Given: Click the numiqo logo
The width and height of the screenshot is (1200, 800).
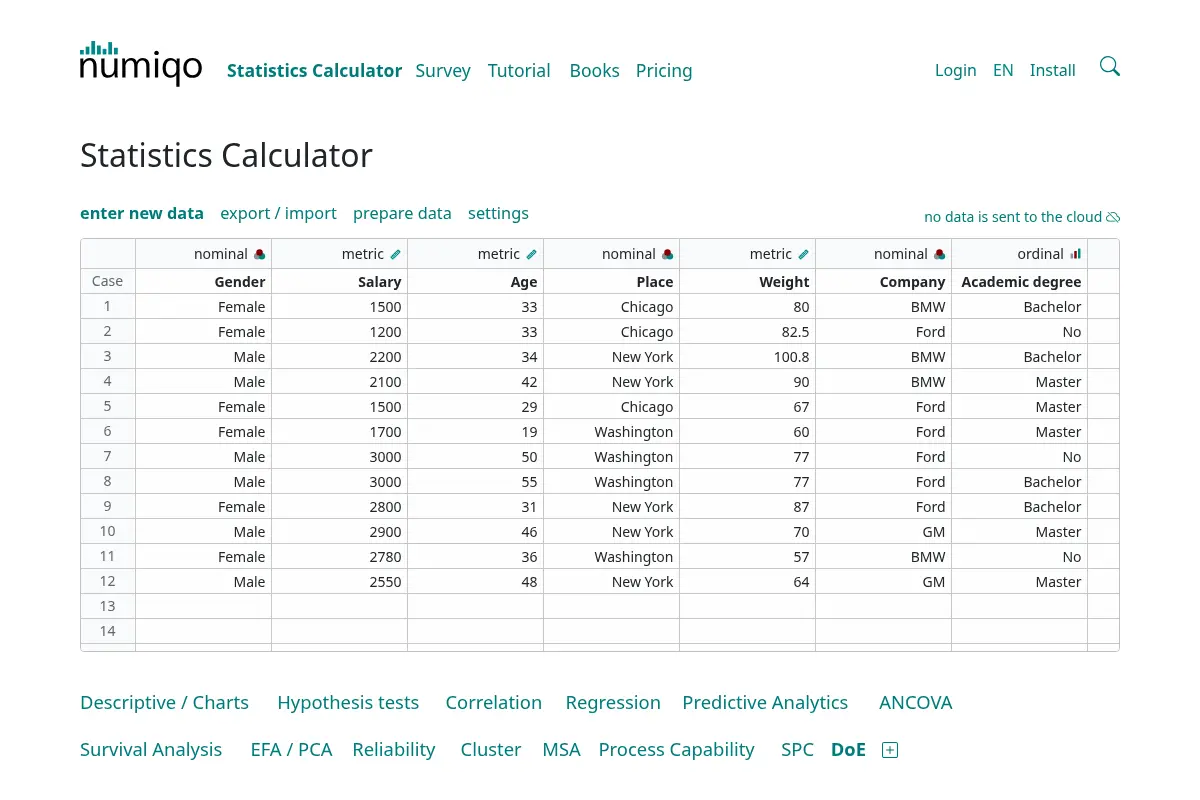Looking at the screenshot, I should tap(141, 64).
